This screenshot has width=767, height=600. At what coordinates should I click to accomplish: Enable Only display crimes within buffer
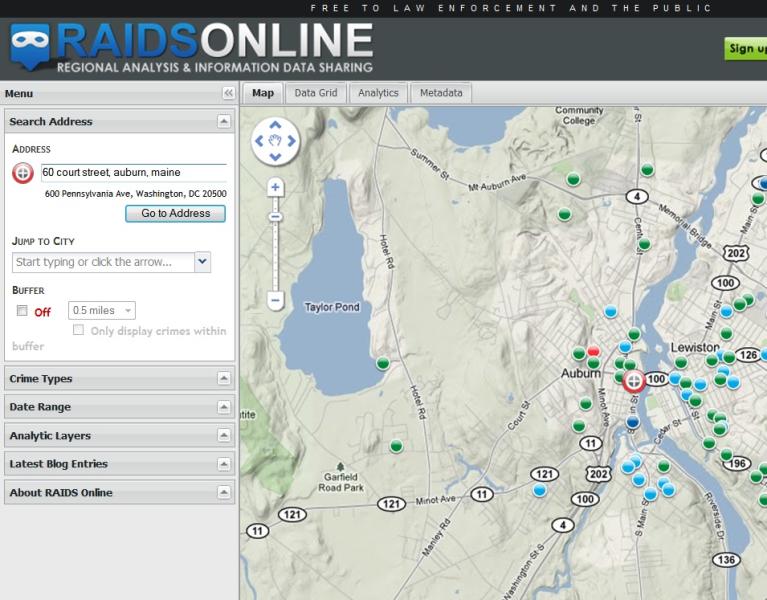[78, 330]
